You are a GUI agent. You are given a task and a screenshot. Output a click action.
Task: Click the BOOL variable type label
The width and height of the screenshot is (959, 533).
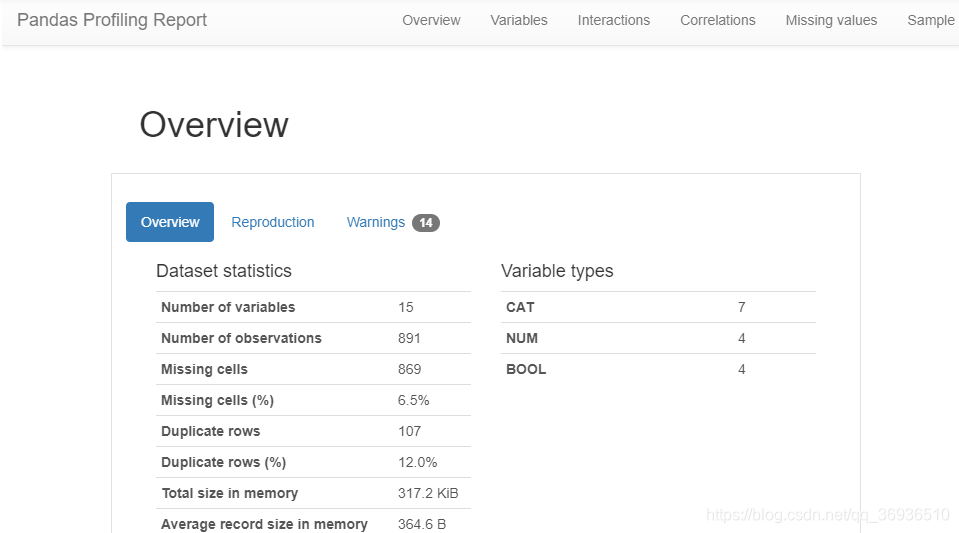coord(526,370)
